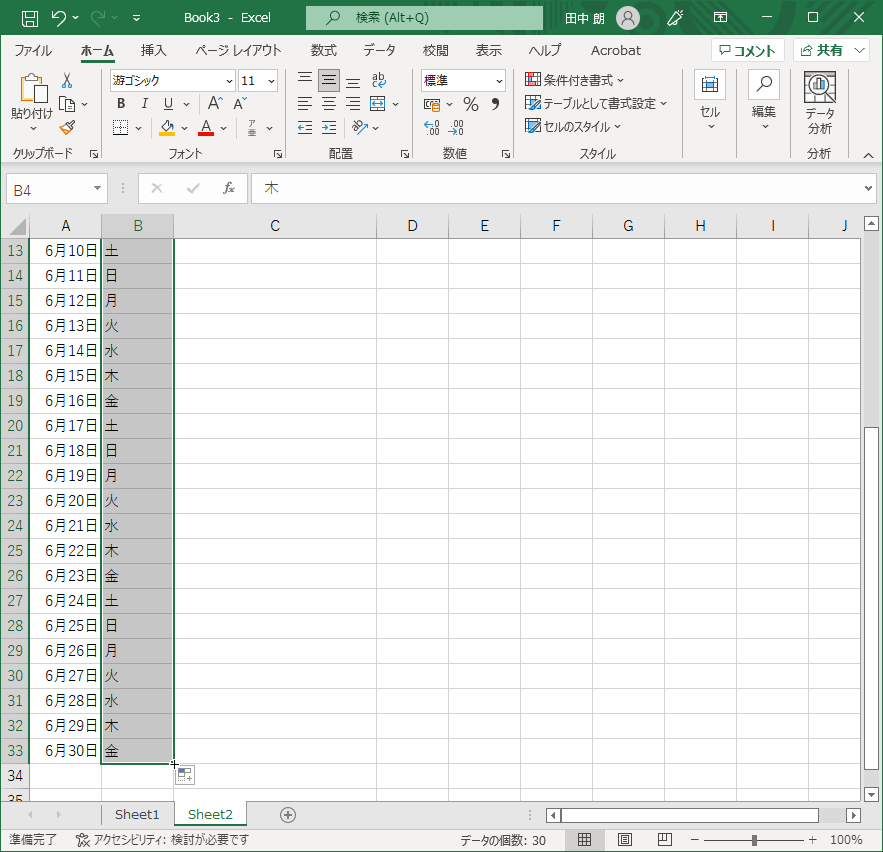Switch to the 数式 ribbon tab
883x852 pixels.
[324, 50]
